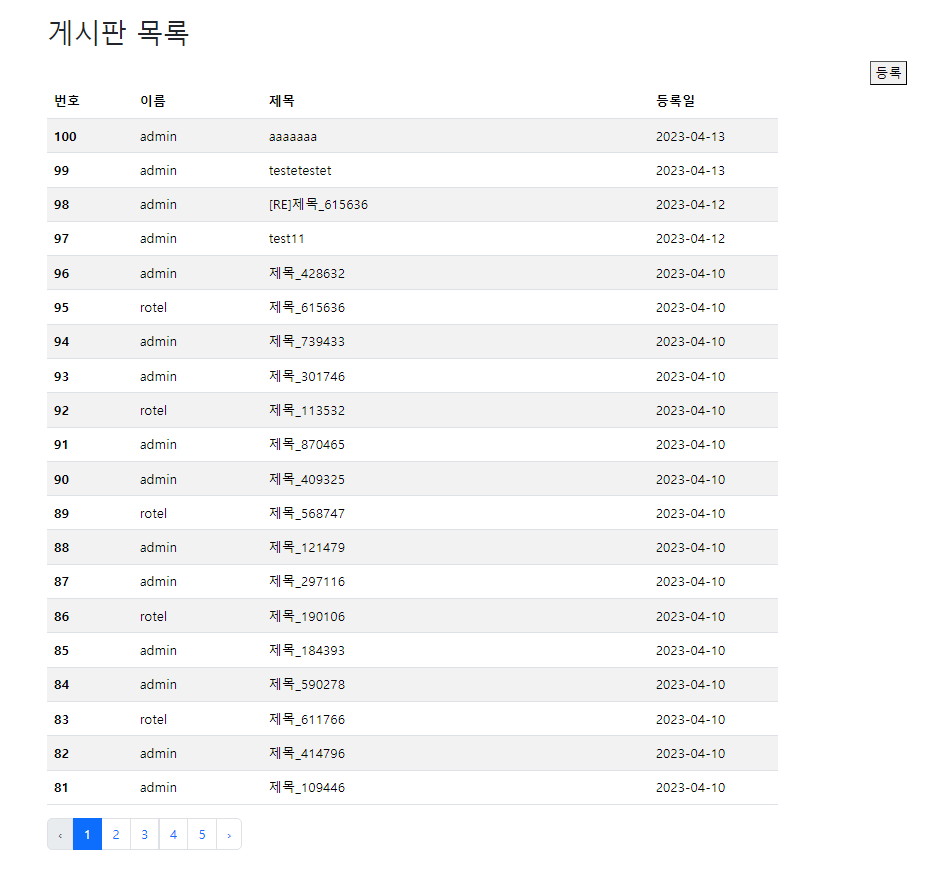Click date 2023-04-10 in row 81

pyautogui.click(x=690, y=787)
